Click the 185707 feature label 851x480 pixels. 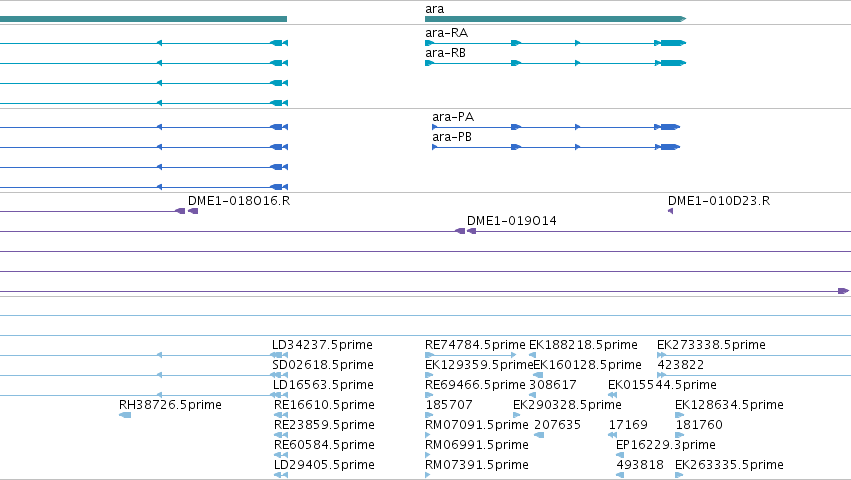pos(449,405)
